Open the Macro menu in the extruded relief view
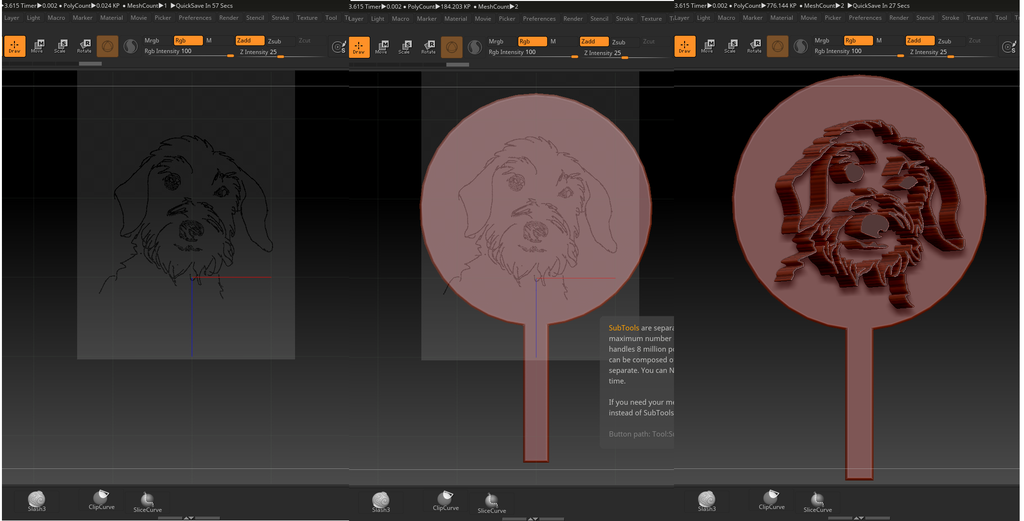1024x521 pixels. [x=726, y=18]
